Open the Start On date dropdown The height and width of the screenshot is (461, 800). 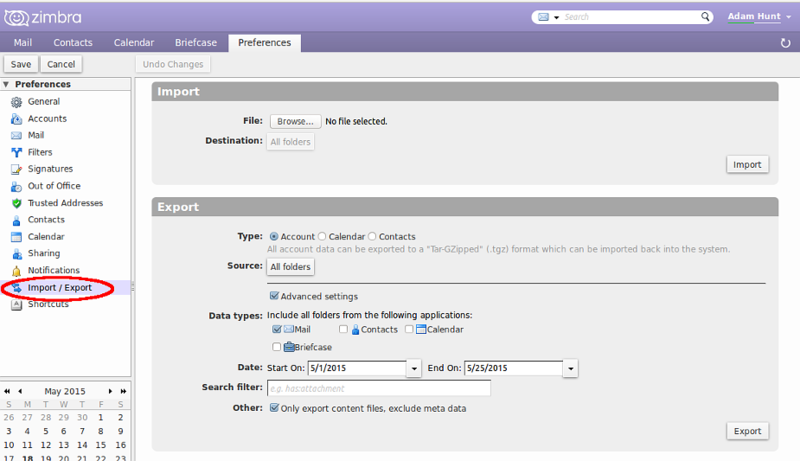pos(414,368)
